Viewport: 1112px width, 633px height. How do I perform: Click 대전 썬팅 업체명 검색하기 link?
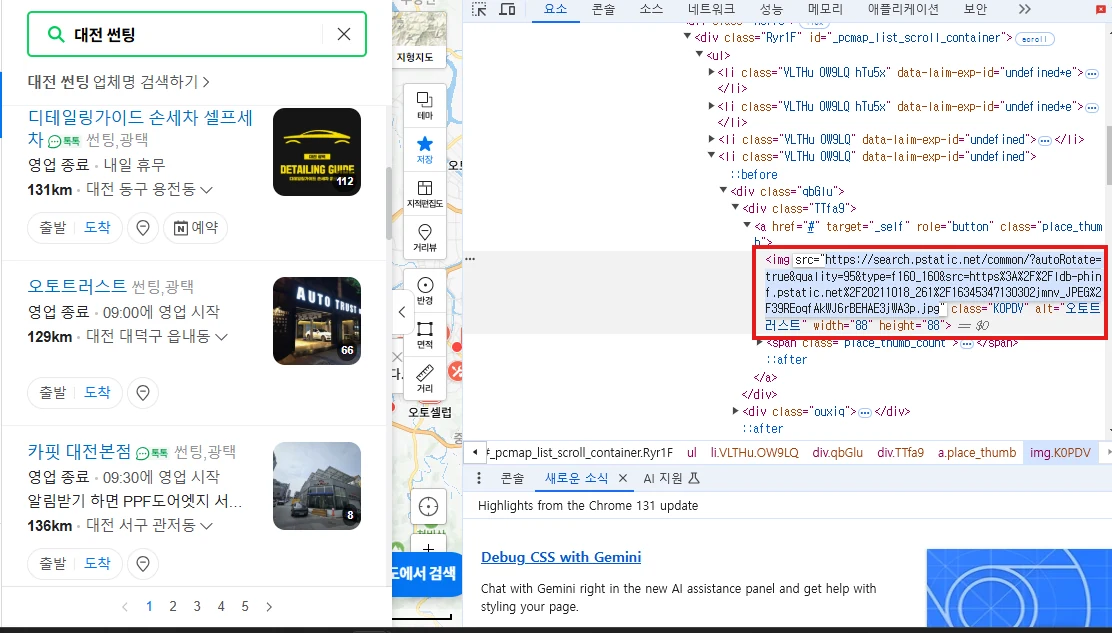click(118, 82)
